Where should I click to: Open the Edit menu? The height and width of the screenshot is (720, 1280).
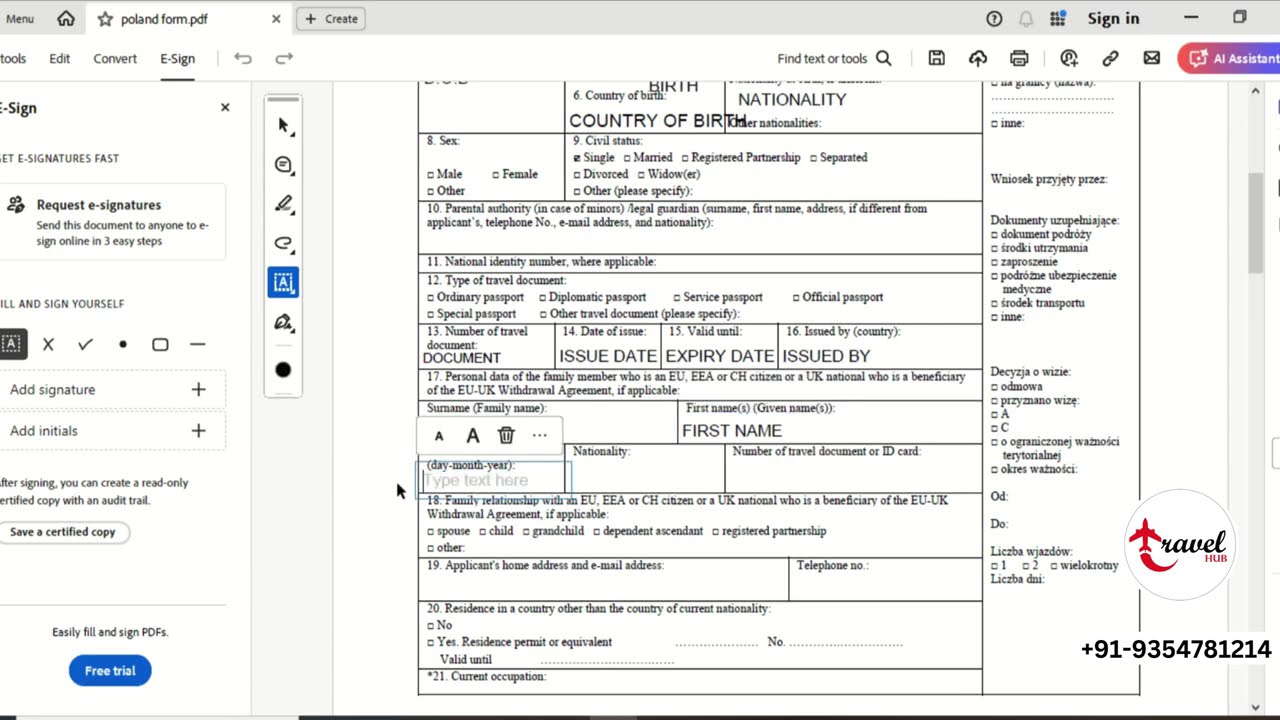pos(60,58)
